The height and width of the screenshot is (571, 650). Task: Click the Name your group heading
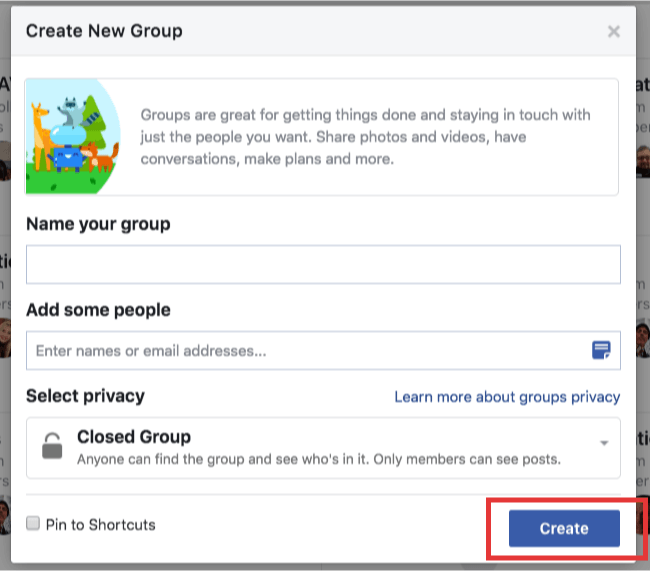click(98, 224)
